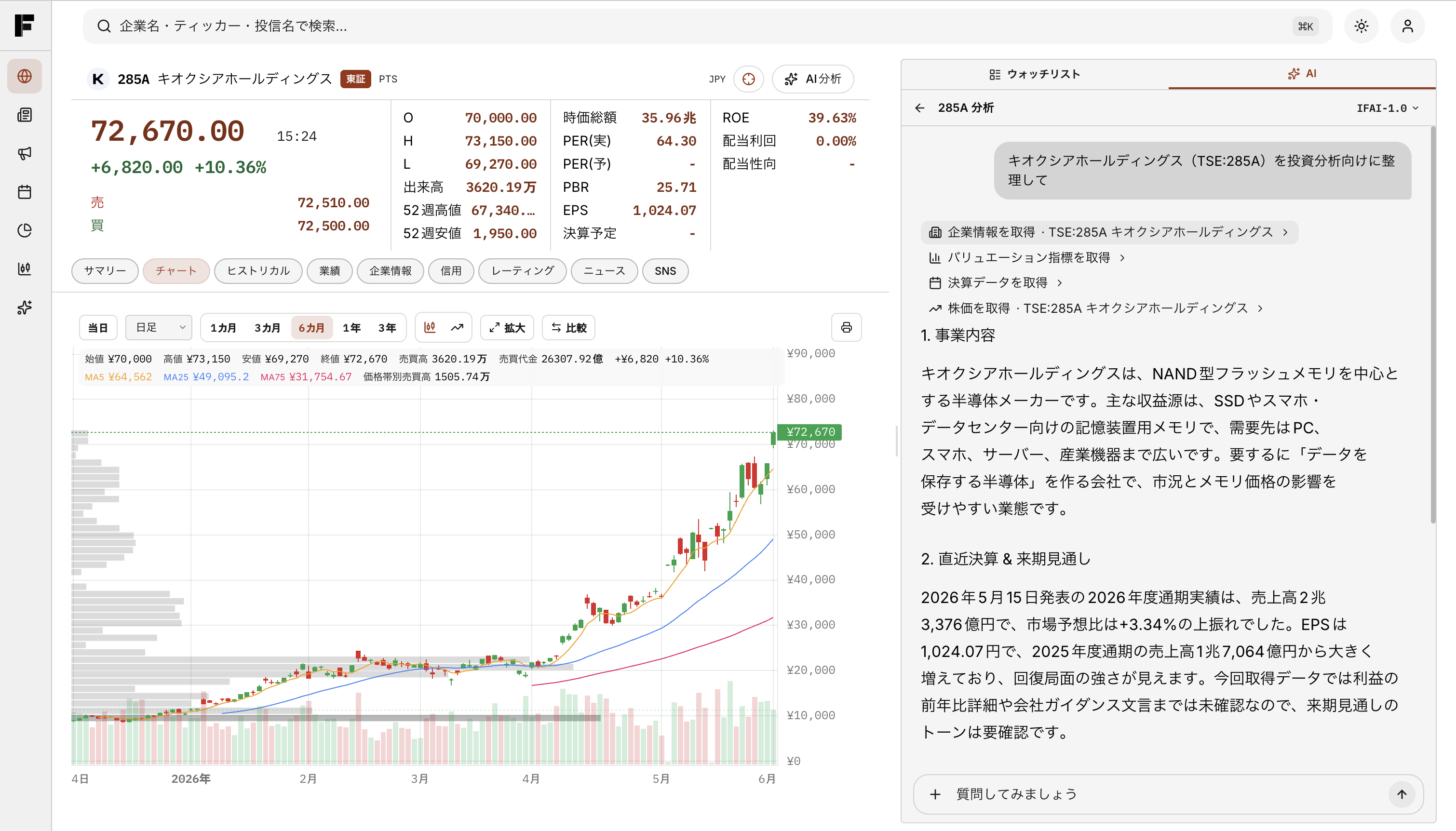Click the F logo in the sidebar
This screenshot has height=831, width=1456.
point(25,26)
